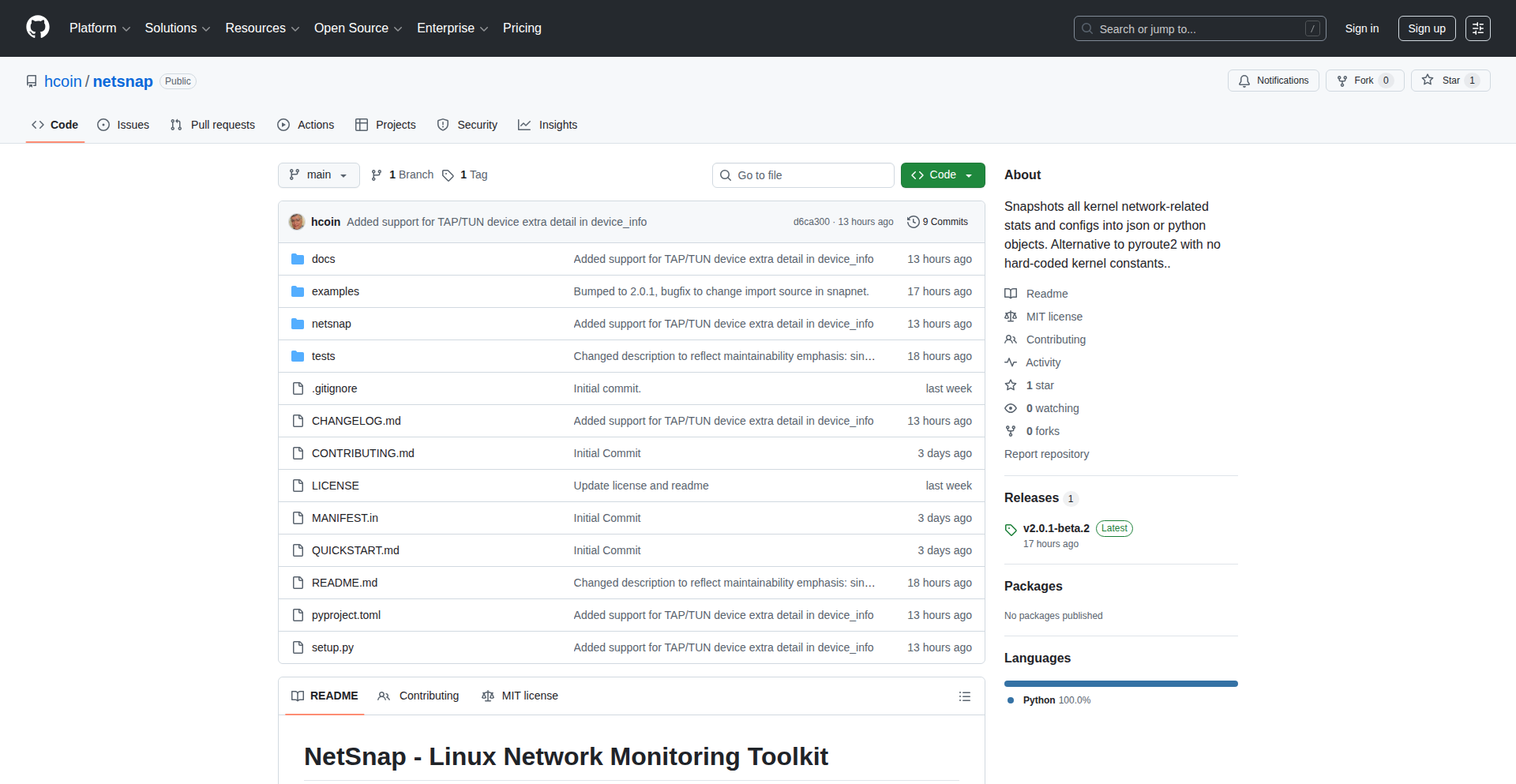Click the GitHub logo icon
Viewport: 1516px width, 784px height.
pyautogui.click(x=38, y=28)
